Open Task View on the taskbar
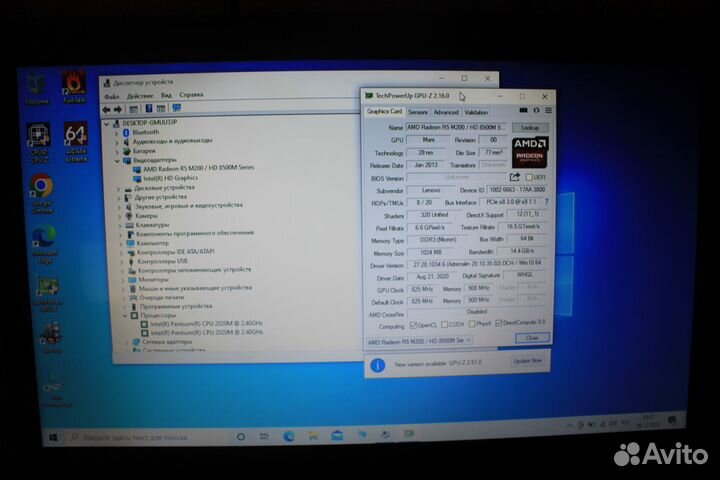Viewport: 720px width, 480px height. pyautogui.click(x=264, y=436)
